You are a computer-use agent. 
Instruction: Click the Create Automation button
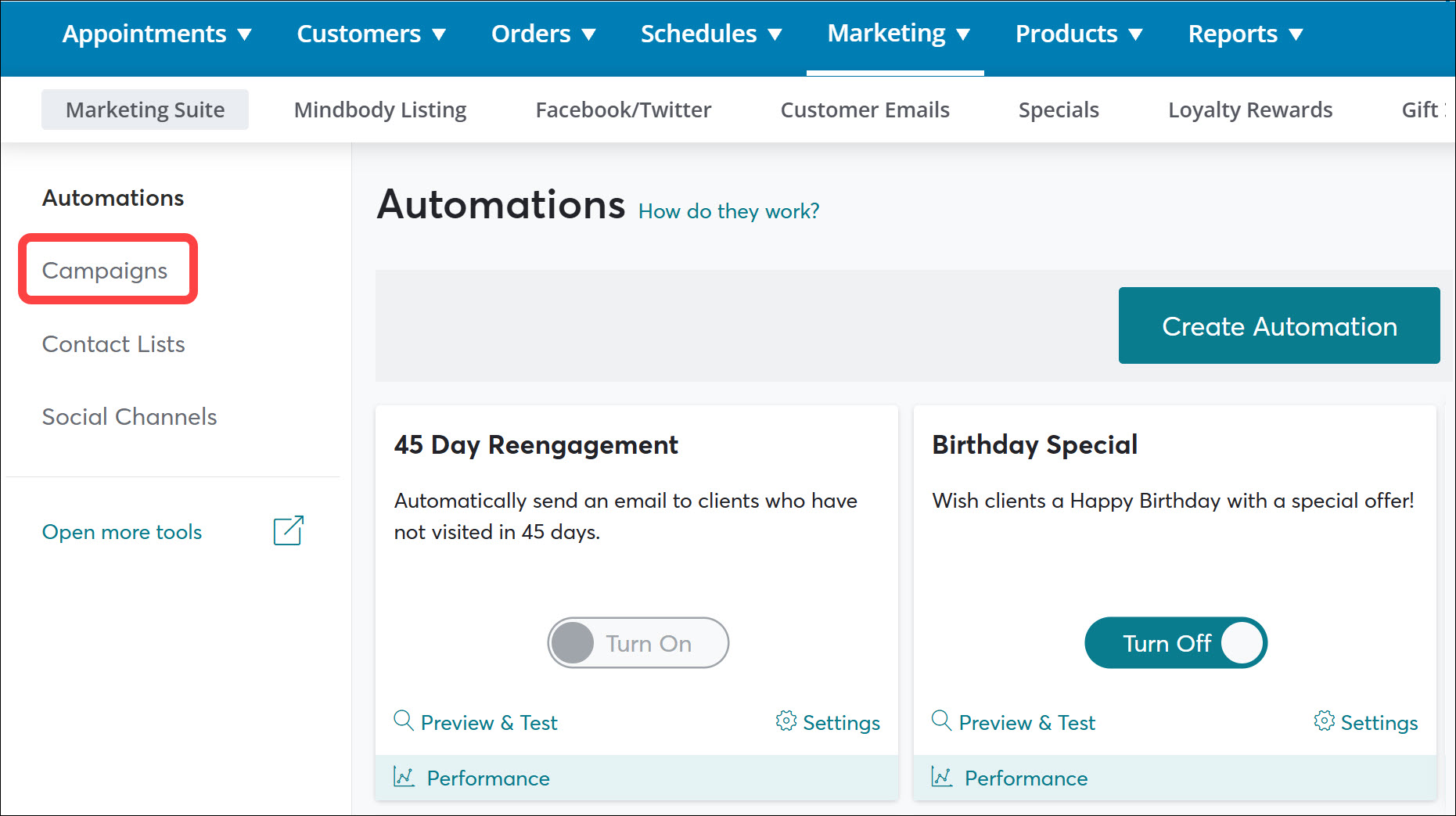point(1278,325)
